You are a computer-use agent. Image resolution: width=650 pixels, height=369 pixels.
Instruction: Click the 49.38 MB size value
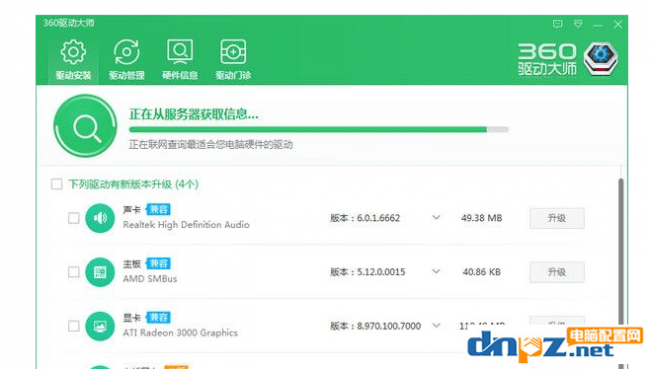pyautogui.click(x=481, y=218)
